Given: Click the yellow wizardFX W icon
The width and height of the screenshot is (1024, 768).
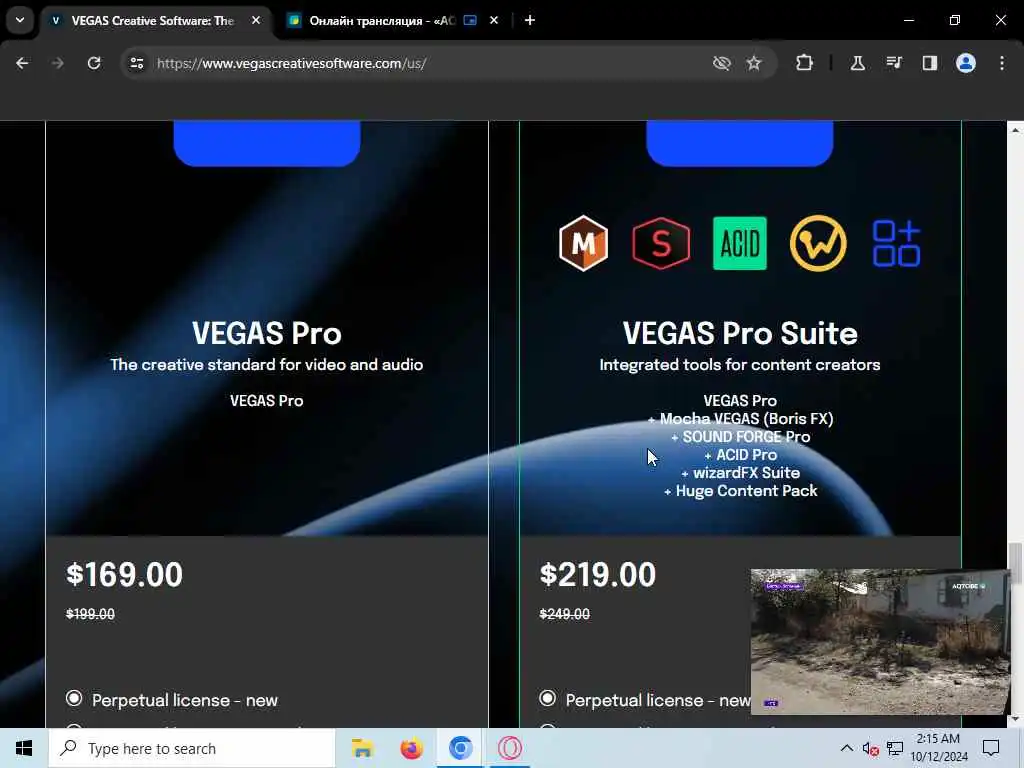Looking at the screenshot, I should pos(818,244).
